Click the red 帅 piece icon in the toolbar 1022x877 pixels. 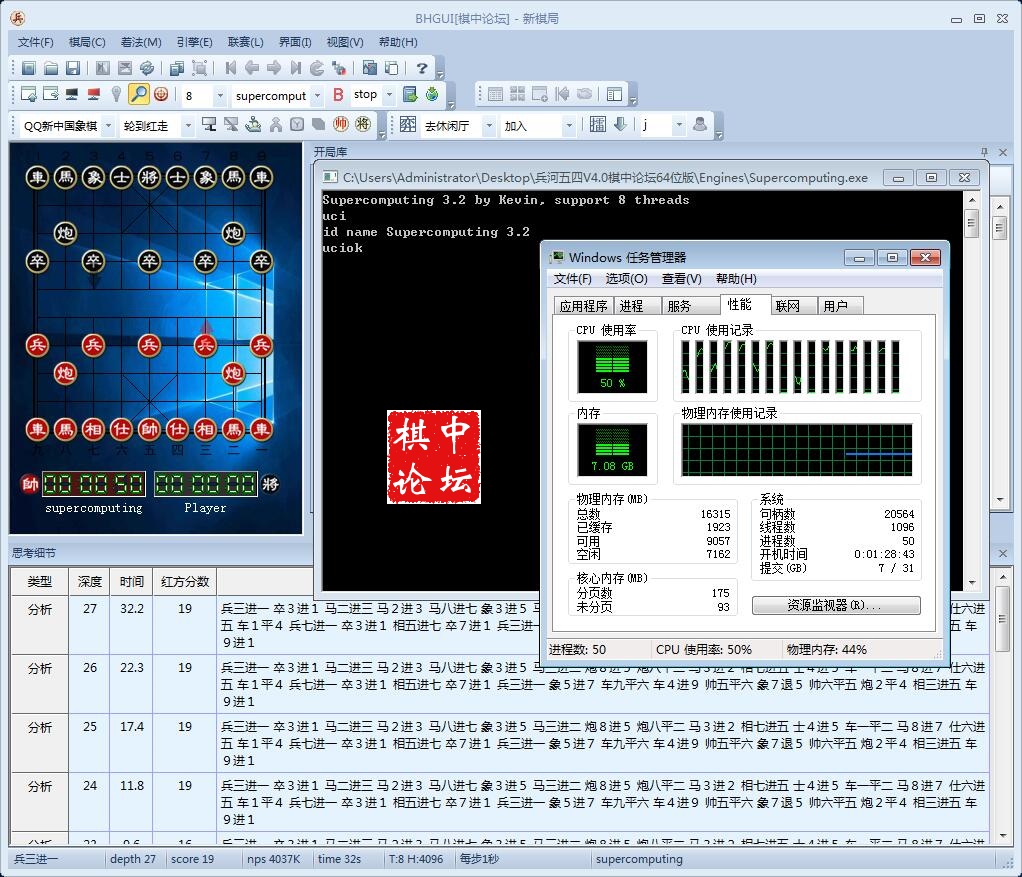pos(341,124)
